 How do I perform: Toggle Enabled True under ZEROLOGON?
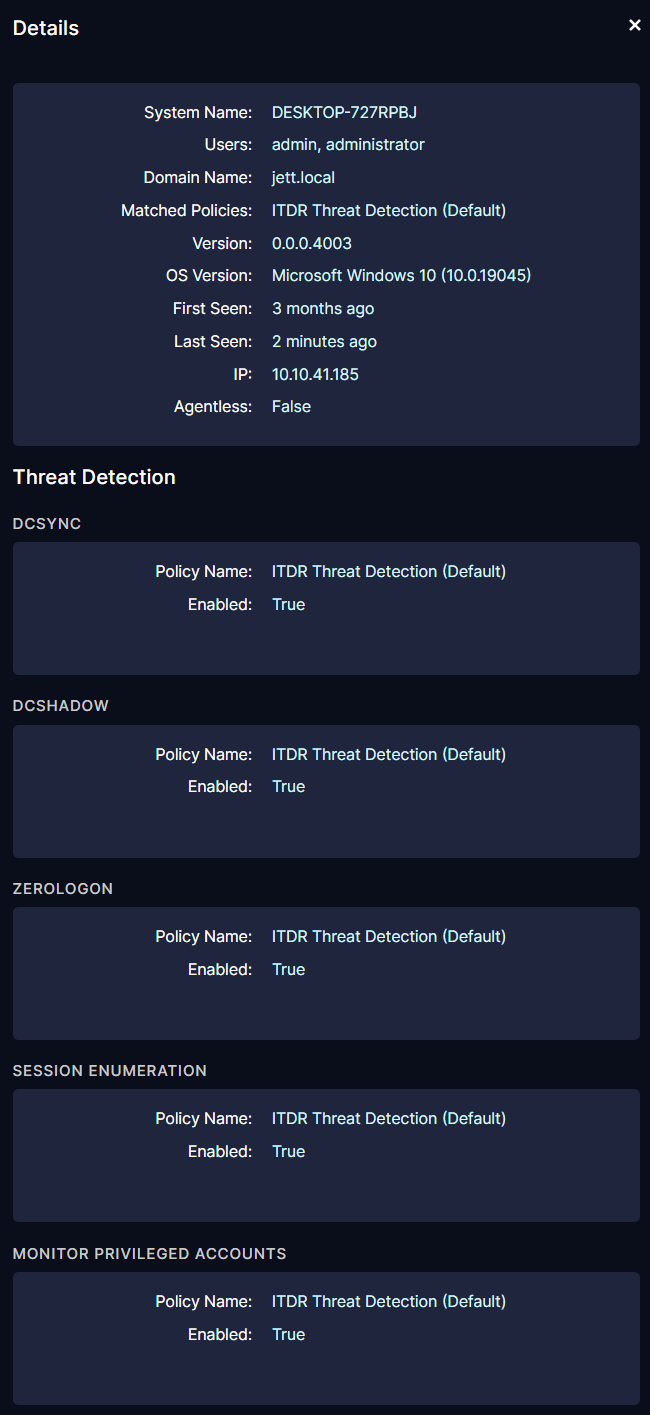pos(288,969)
